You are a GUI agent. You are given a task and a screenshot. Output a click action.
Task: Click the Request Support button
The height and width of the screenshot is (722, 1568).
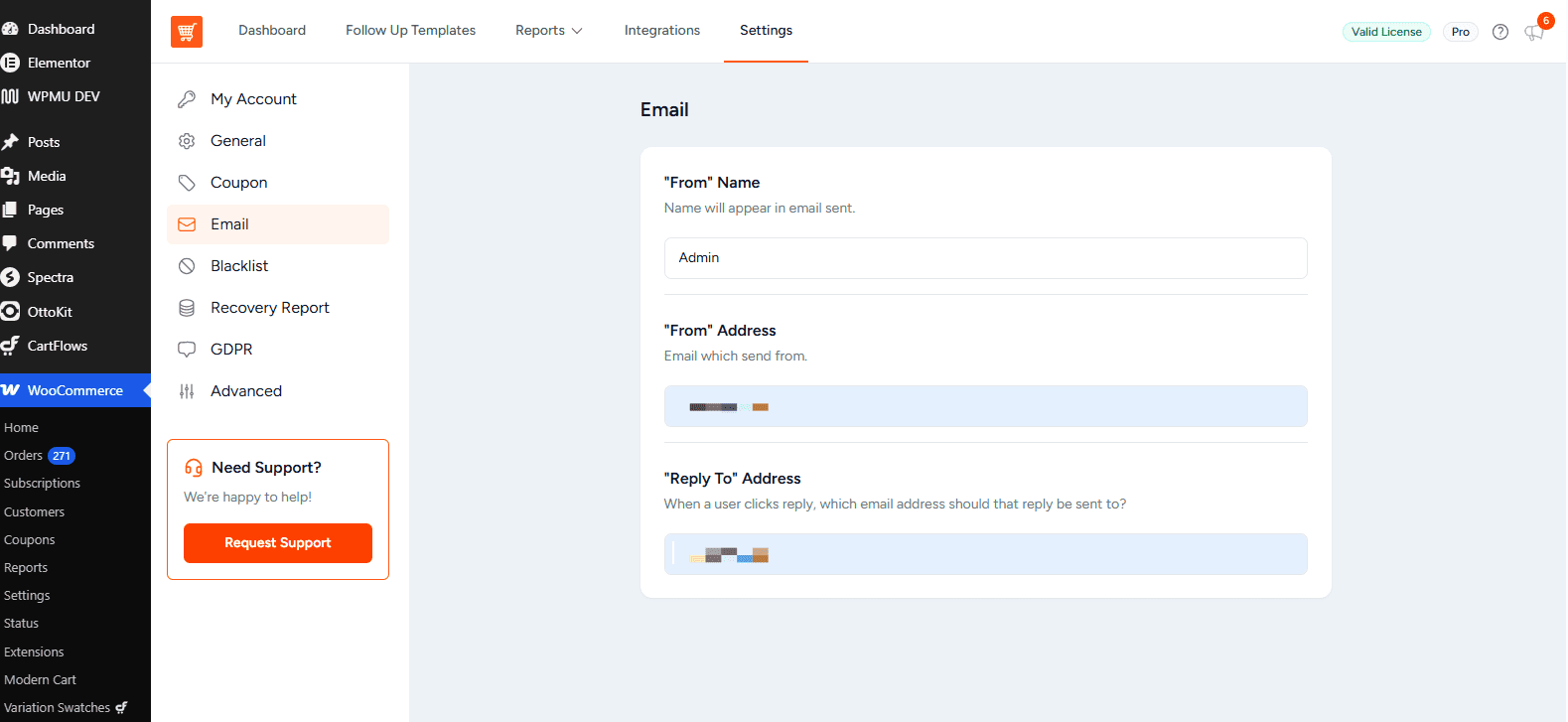point(278,543)
